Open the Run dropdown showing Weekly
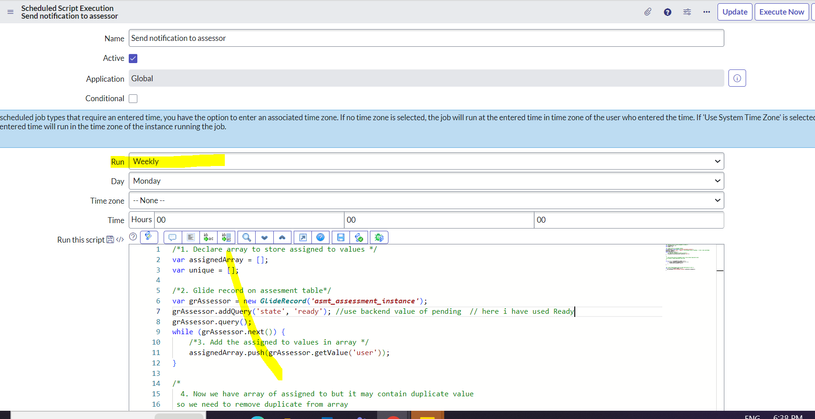 (426, 161)
